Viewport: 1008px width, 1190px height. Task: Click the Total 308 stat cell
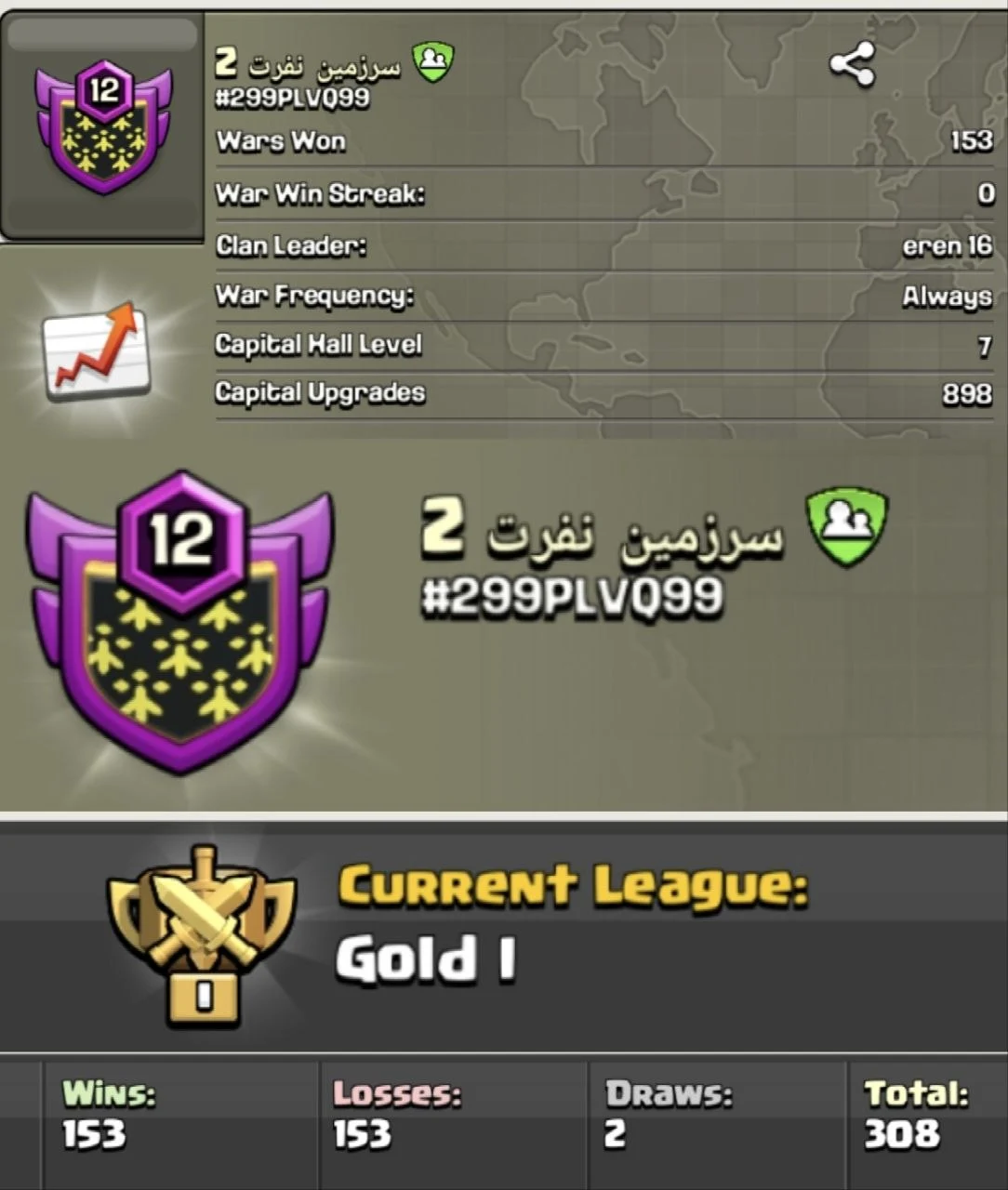point(927,1123)
